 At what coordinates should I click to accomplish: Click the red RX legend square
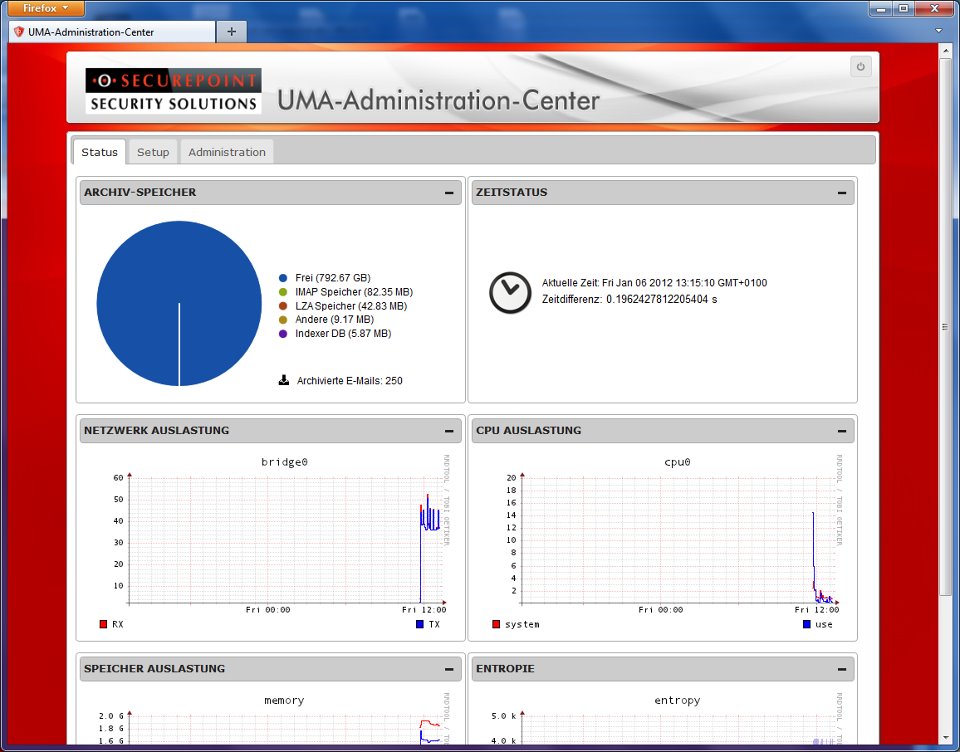click(x=103, y=624)
